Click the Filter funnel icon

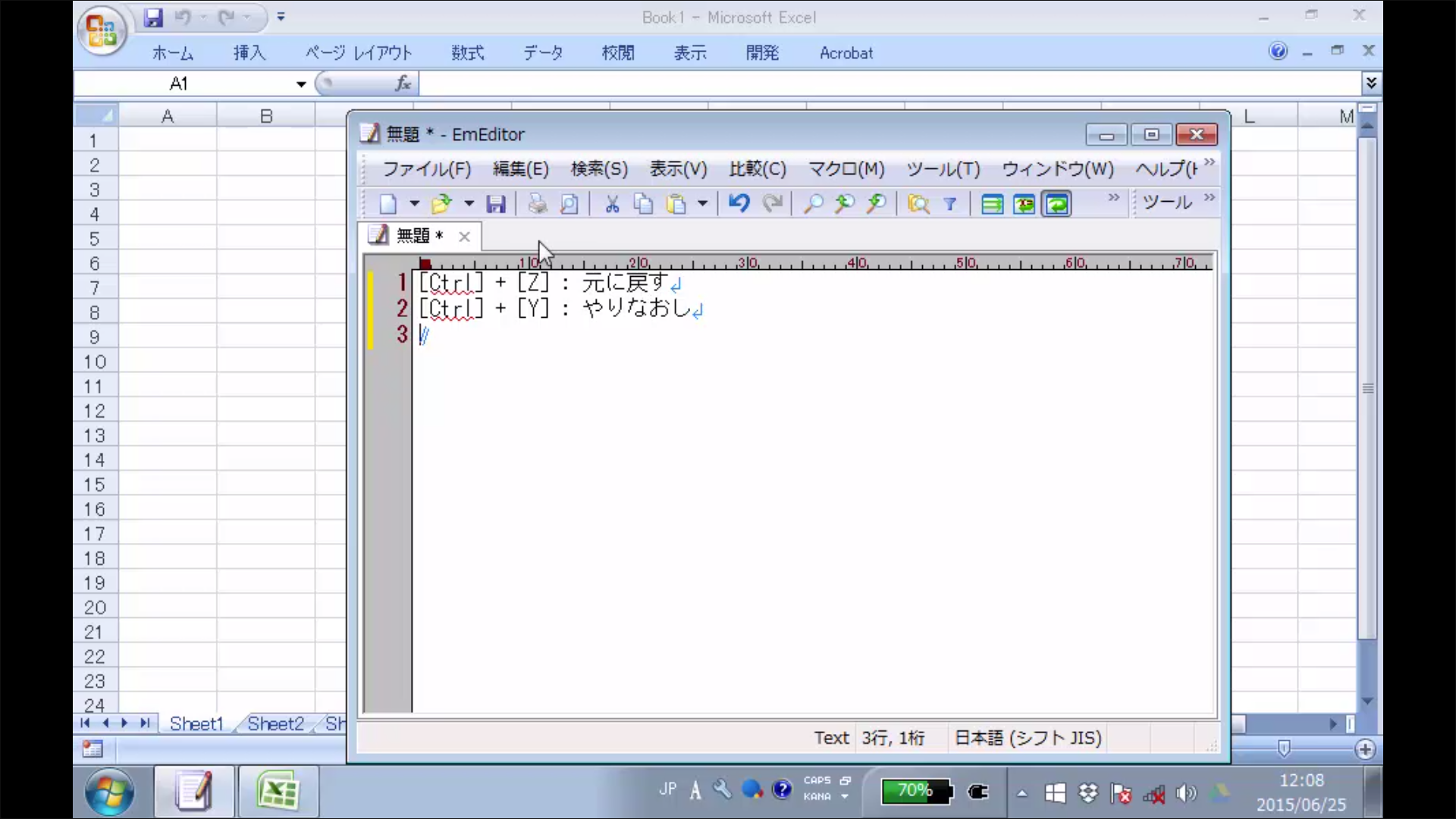point(950,204)
